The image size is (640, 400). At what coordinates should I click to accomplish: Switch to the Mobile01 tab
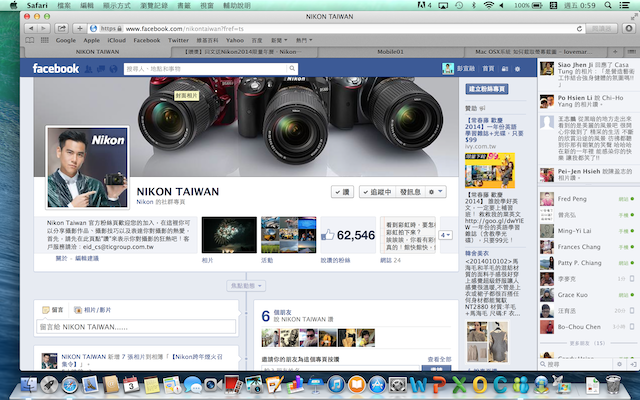390,52
